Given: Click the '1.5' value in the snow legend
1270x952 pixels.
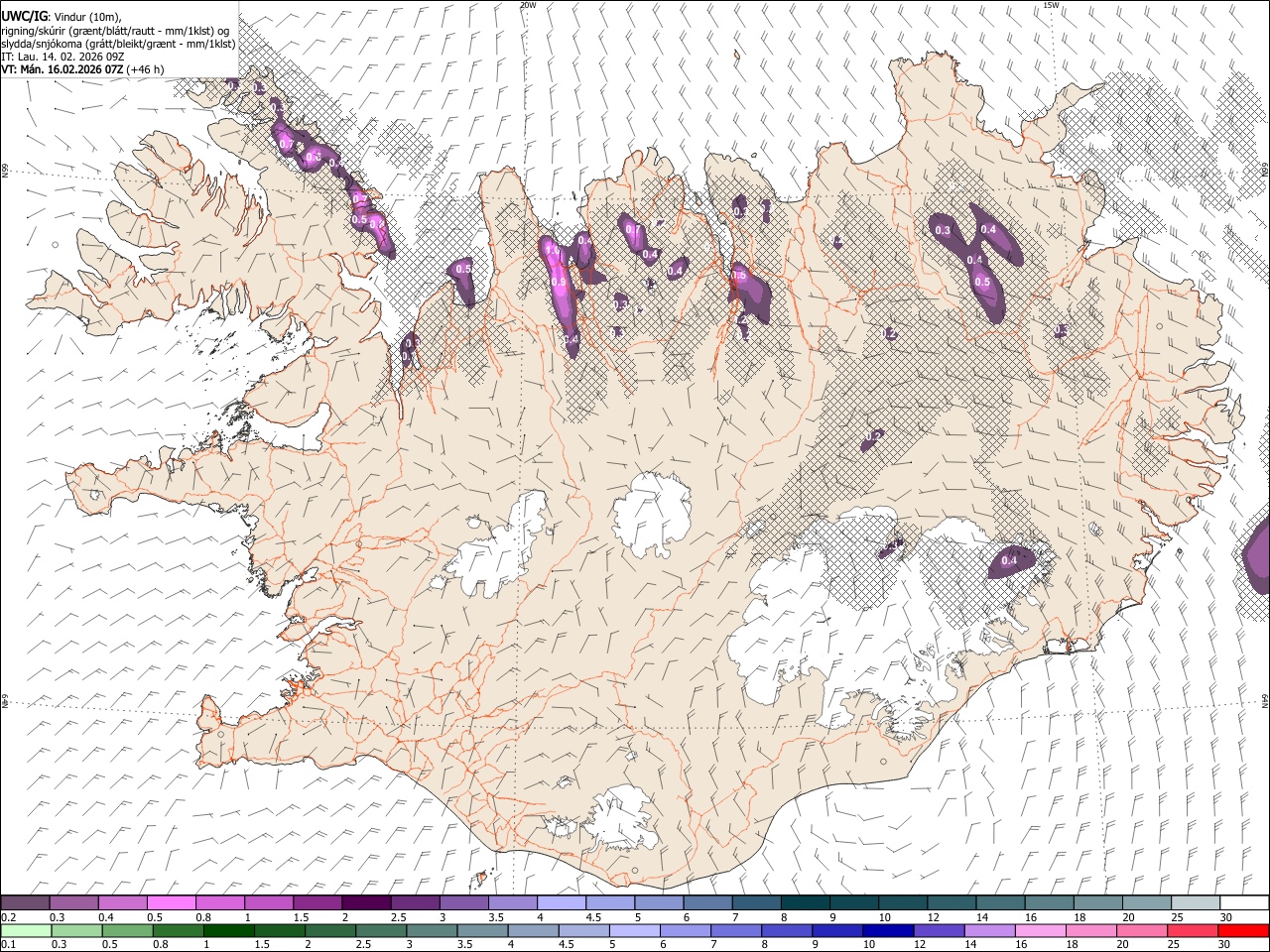Looking at the screenshot, I should click(x=301, y=917).
